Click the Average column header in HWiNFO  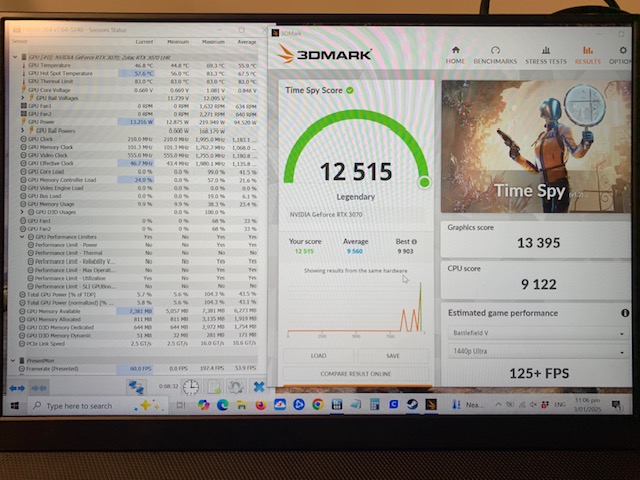click(x=247, y=42)
